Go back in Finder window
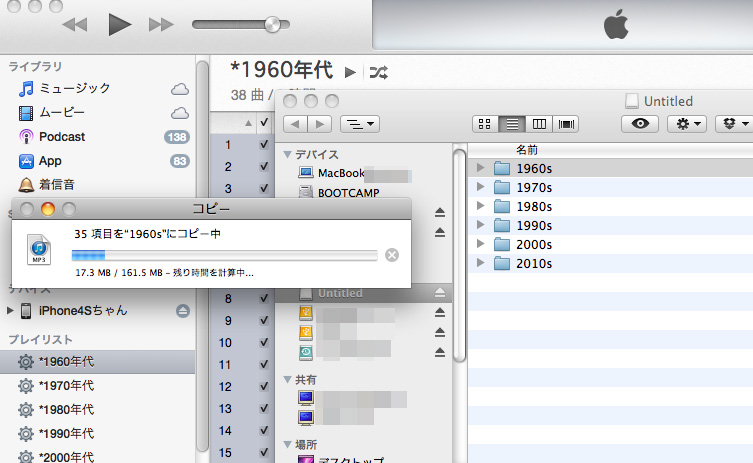Viewport: 753px width, 463px height. 295,124
